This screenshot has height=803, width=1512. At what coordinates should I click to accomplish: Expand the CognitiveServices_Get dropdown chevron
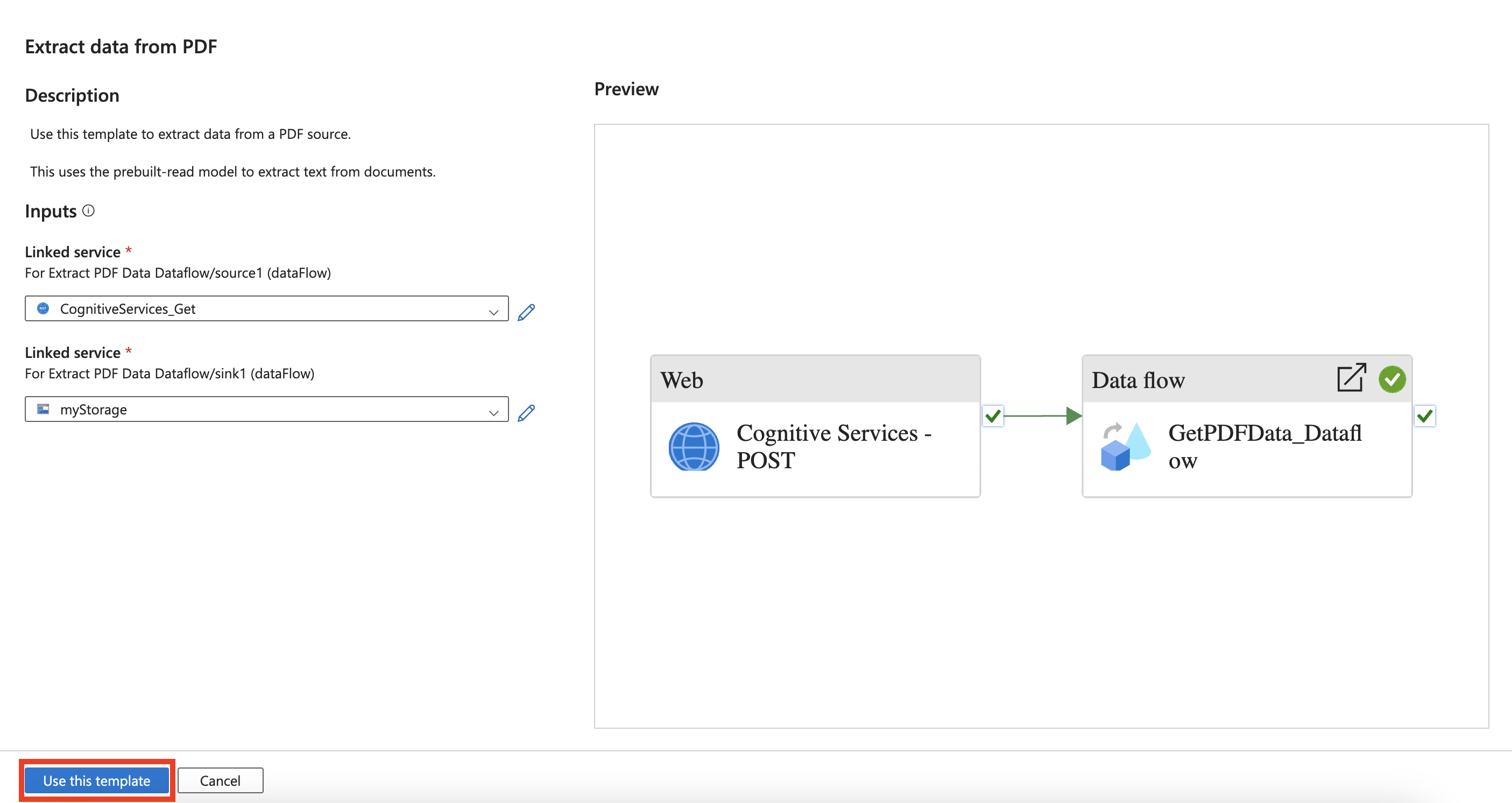[493, 312]
